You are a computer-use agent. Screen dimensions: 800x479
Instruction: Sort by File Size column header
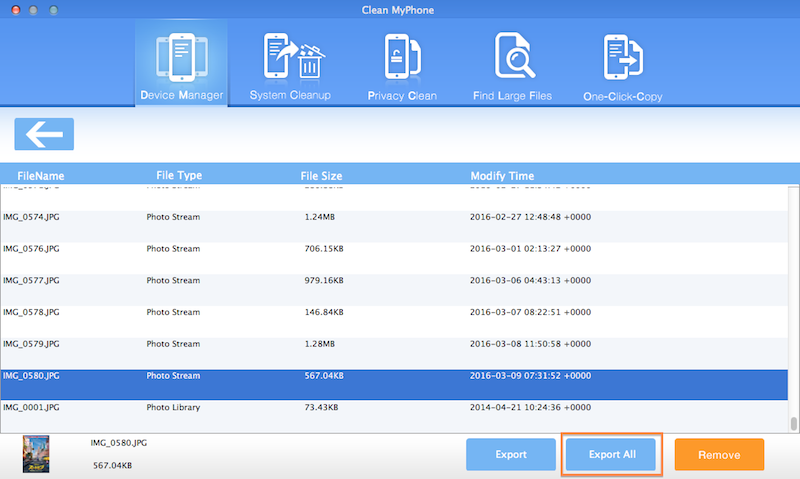321,176
